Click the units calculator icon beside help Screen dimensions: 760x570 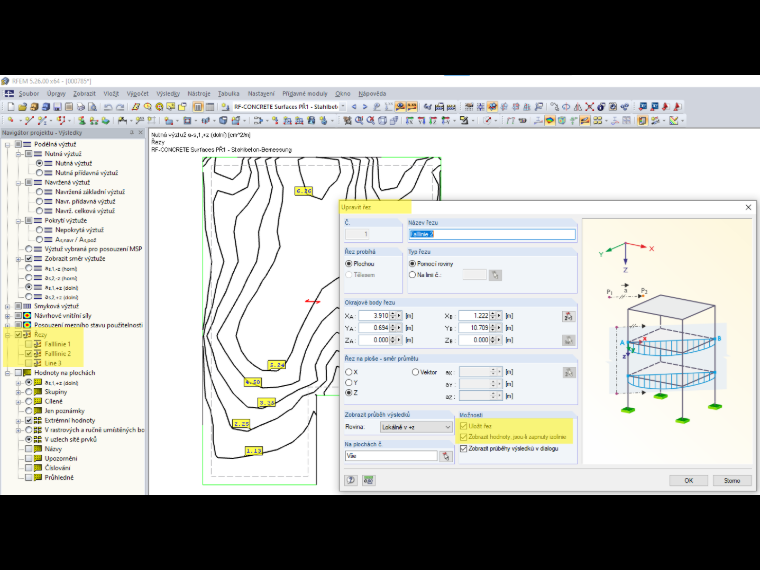point(368,480)
